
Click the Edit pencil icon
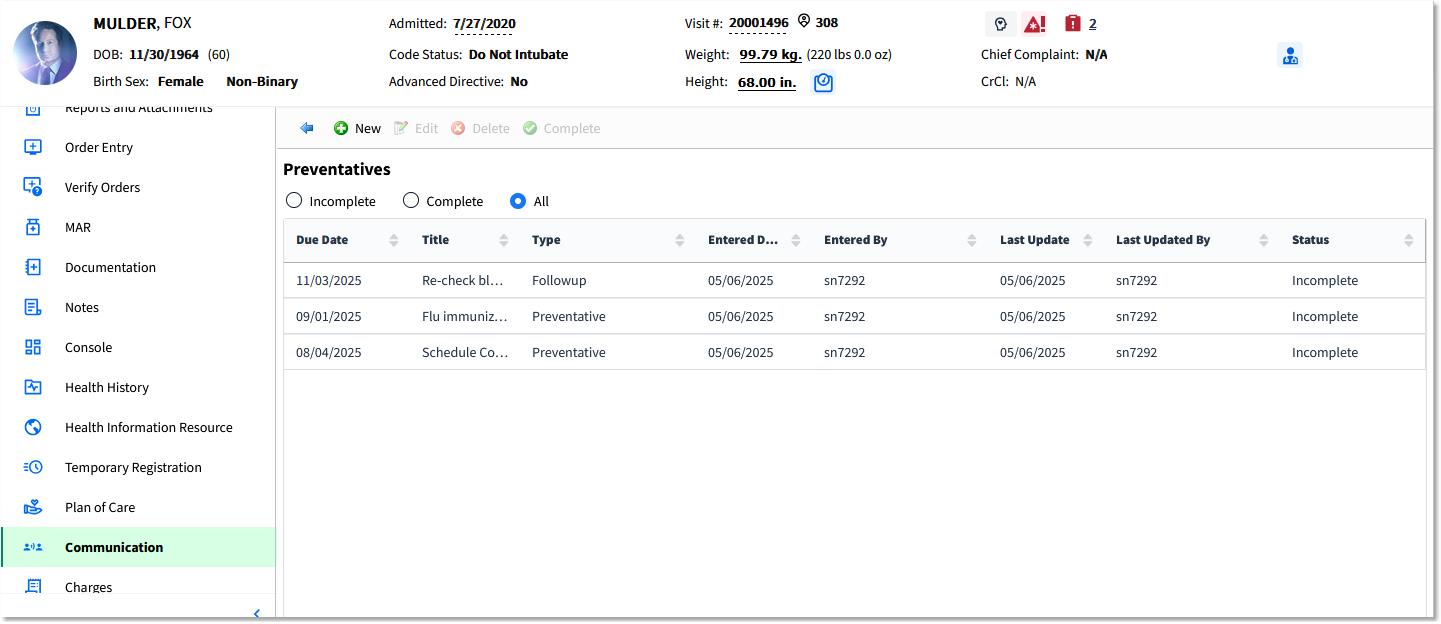point(401,128)
